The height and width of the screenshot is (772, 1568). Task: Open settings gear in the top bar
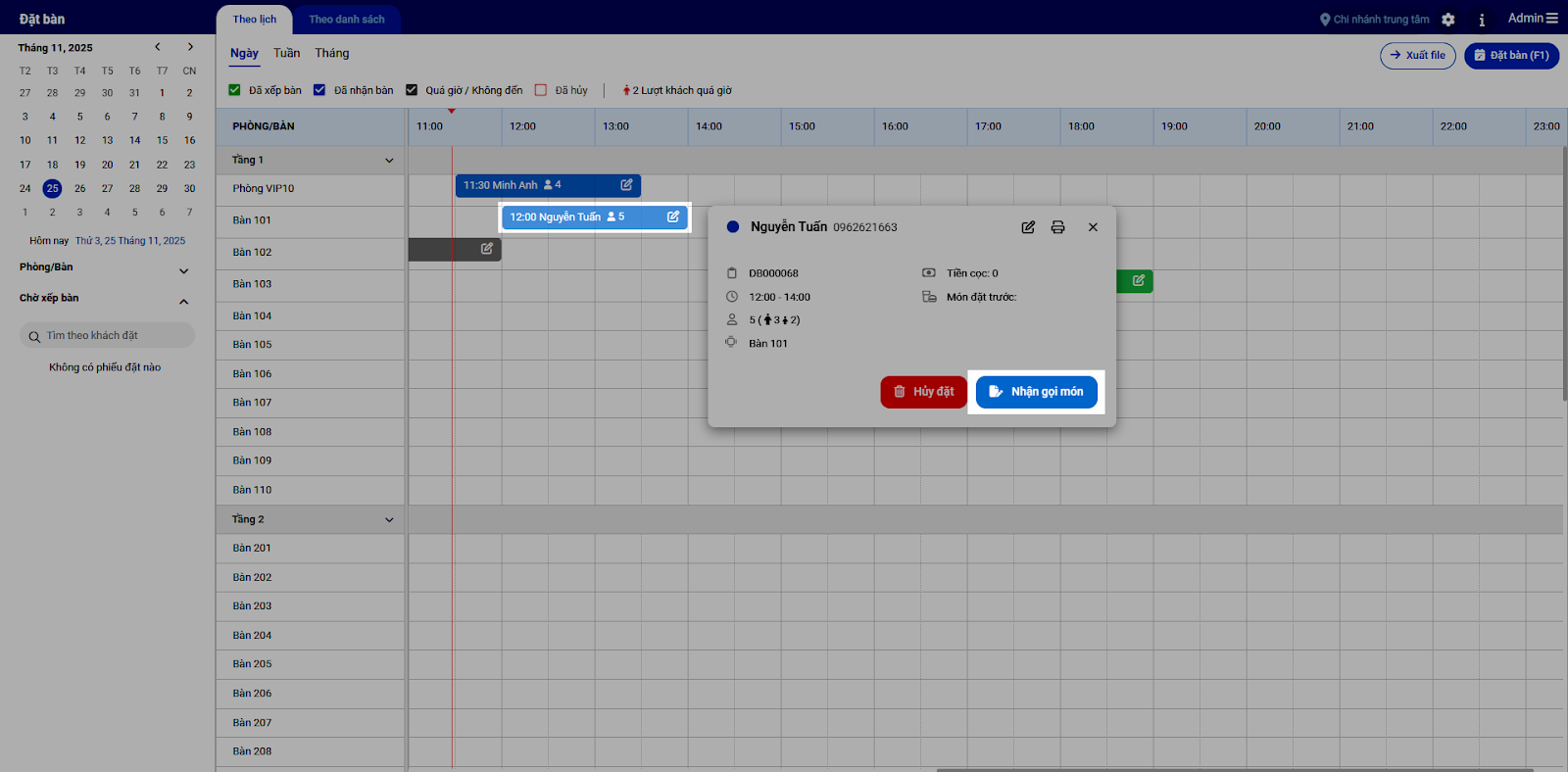[1448, 20]
